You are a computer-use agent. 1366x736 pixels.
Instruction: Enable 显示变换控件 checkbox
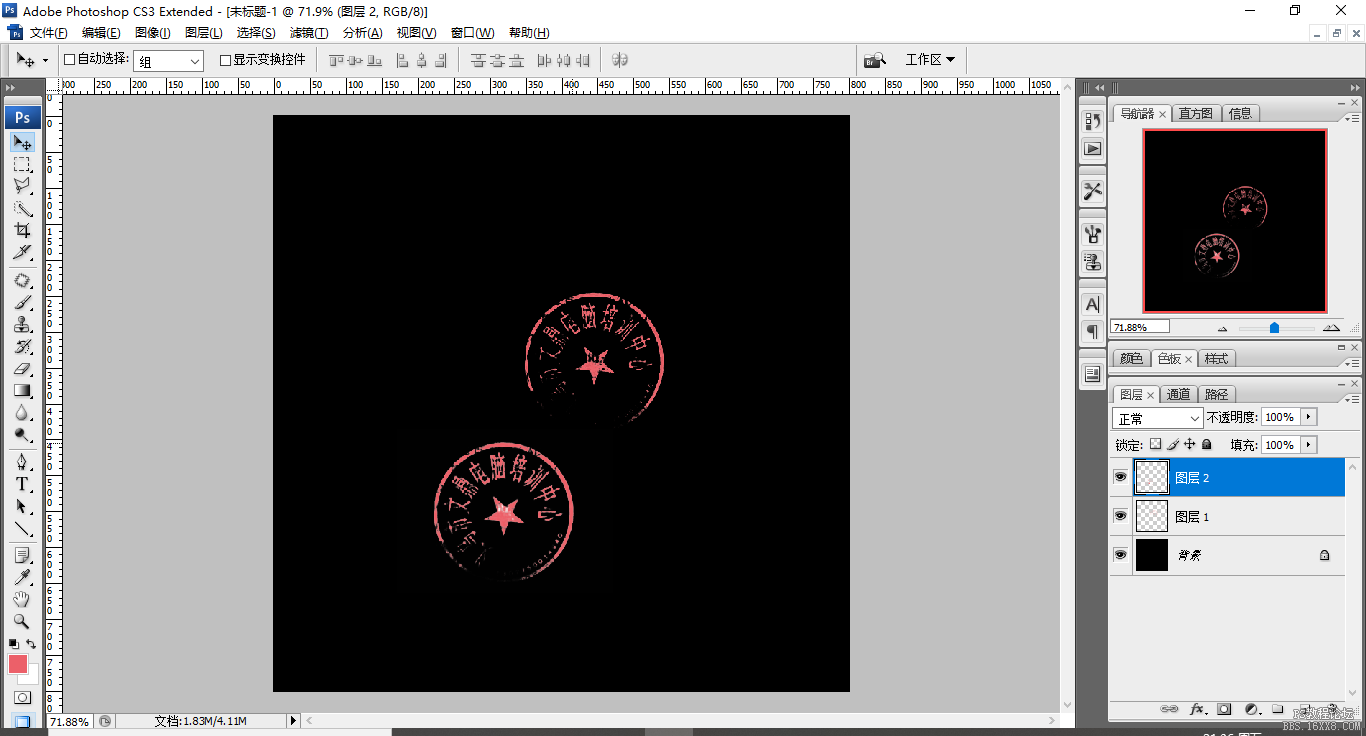tap(225, 60)
